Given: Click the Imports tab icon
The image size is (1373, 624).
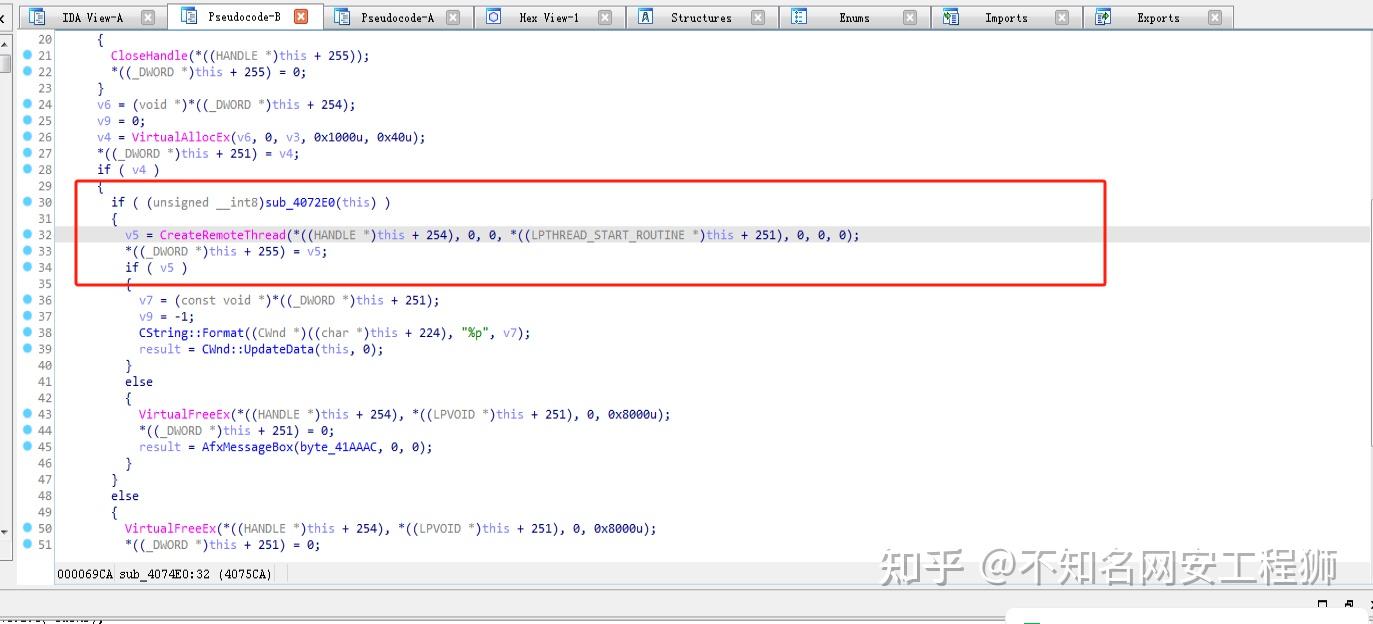Looking at the screenshot, I should (952, 16).
